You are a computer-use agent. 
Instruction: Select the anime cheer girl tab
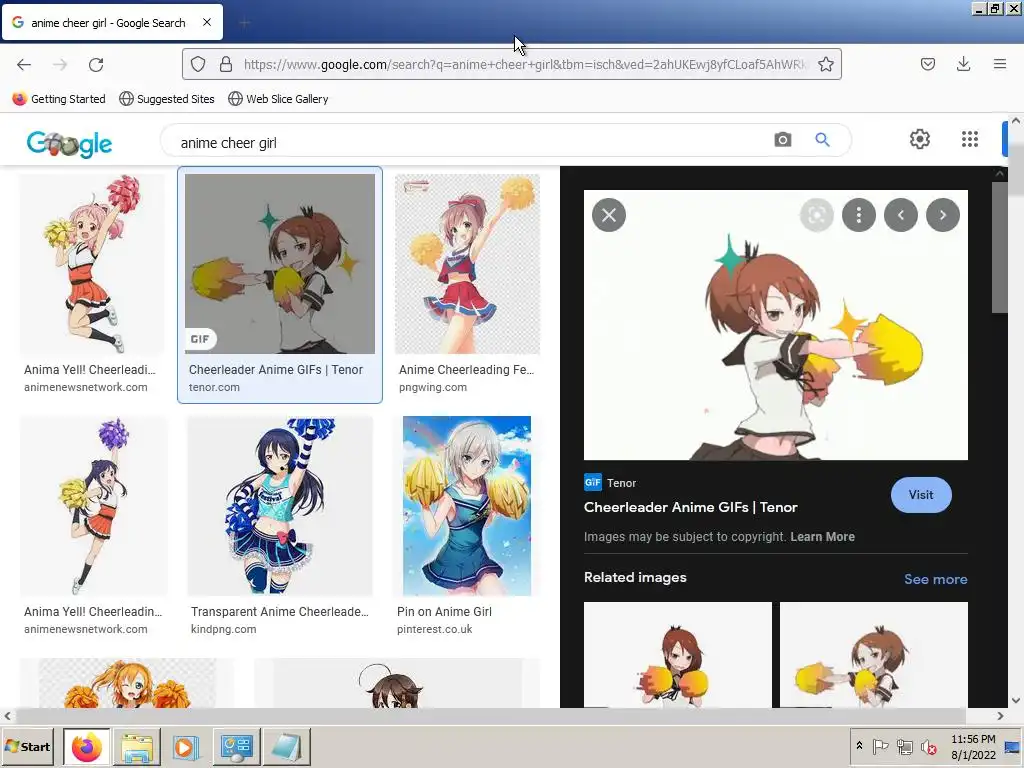pos(112,22)
